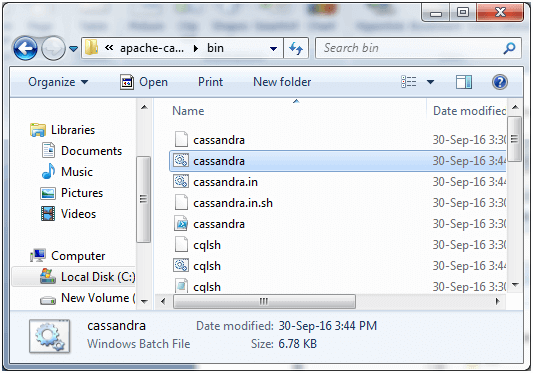Image resolution: width=533 pixels, height=373 pixels.
Task: Select the highlighted cassandra batch file
Action: click(x=337, y=161)
